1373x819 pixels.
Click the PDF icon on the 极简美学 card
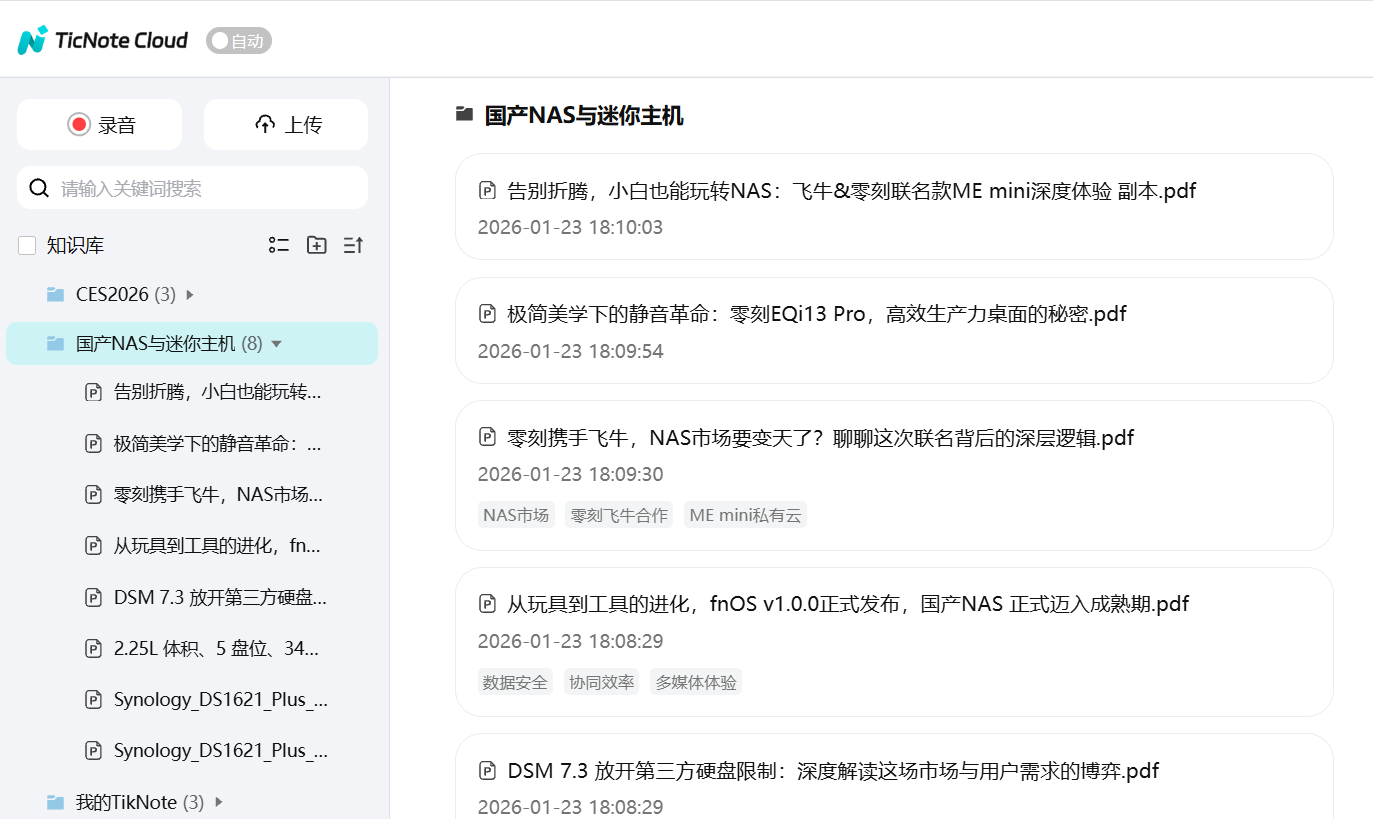pos(488,314)
